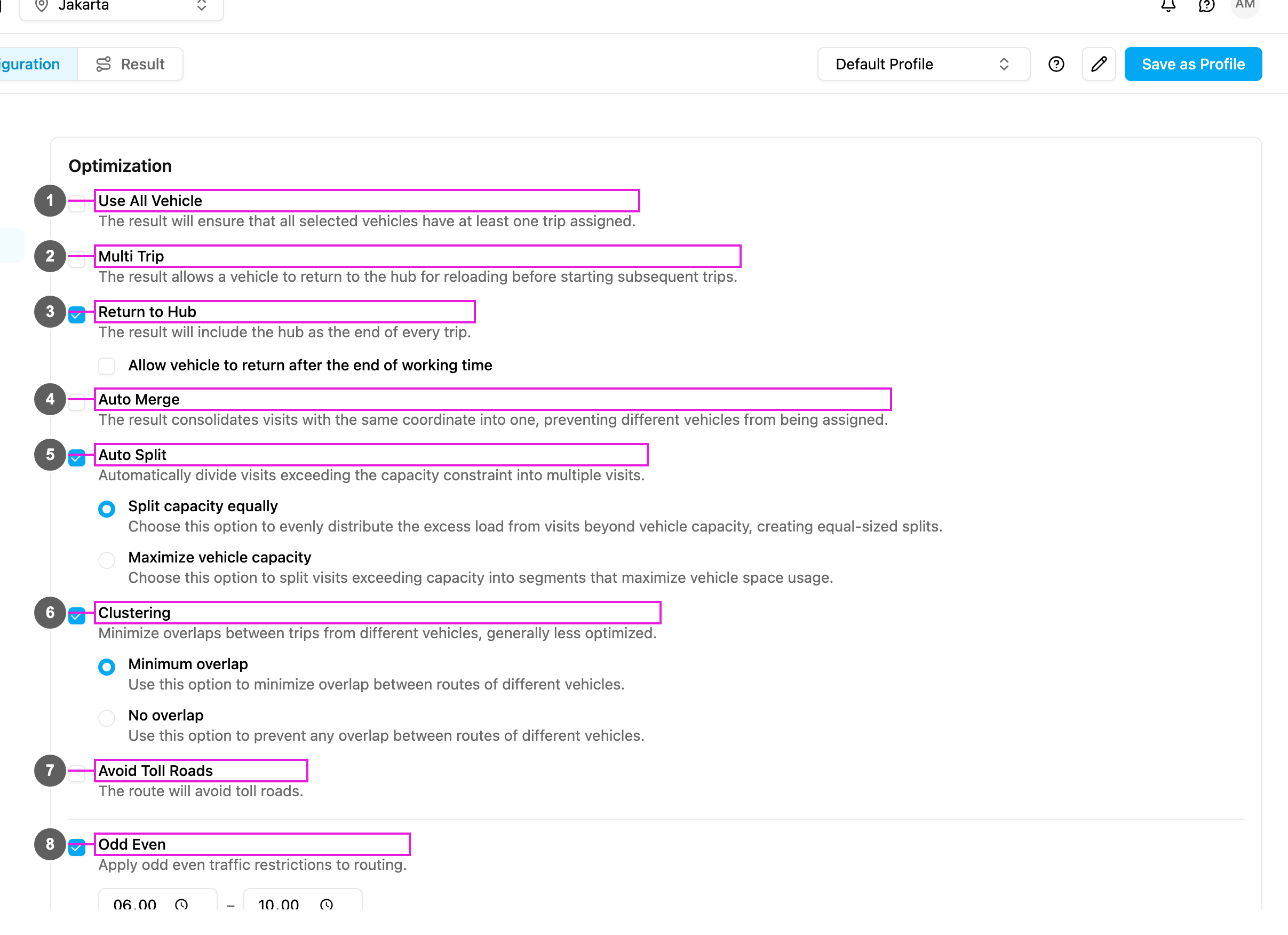The height and width of the screenshot is (935, 1288).
Task: Switch to the Result tab
Action: click(130, 64)
